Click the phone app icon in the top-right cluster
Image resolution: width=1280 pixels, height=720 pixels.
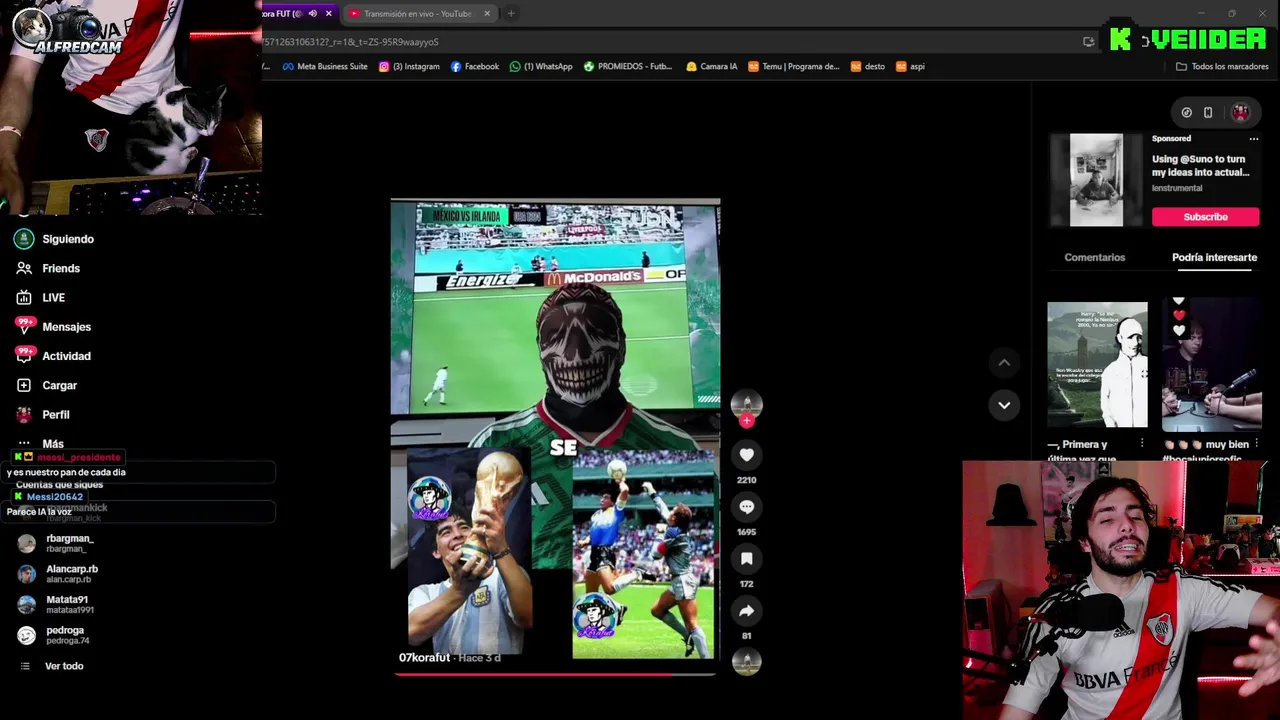pos(1208,113)
